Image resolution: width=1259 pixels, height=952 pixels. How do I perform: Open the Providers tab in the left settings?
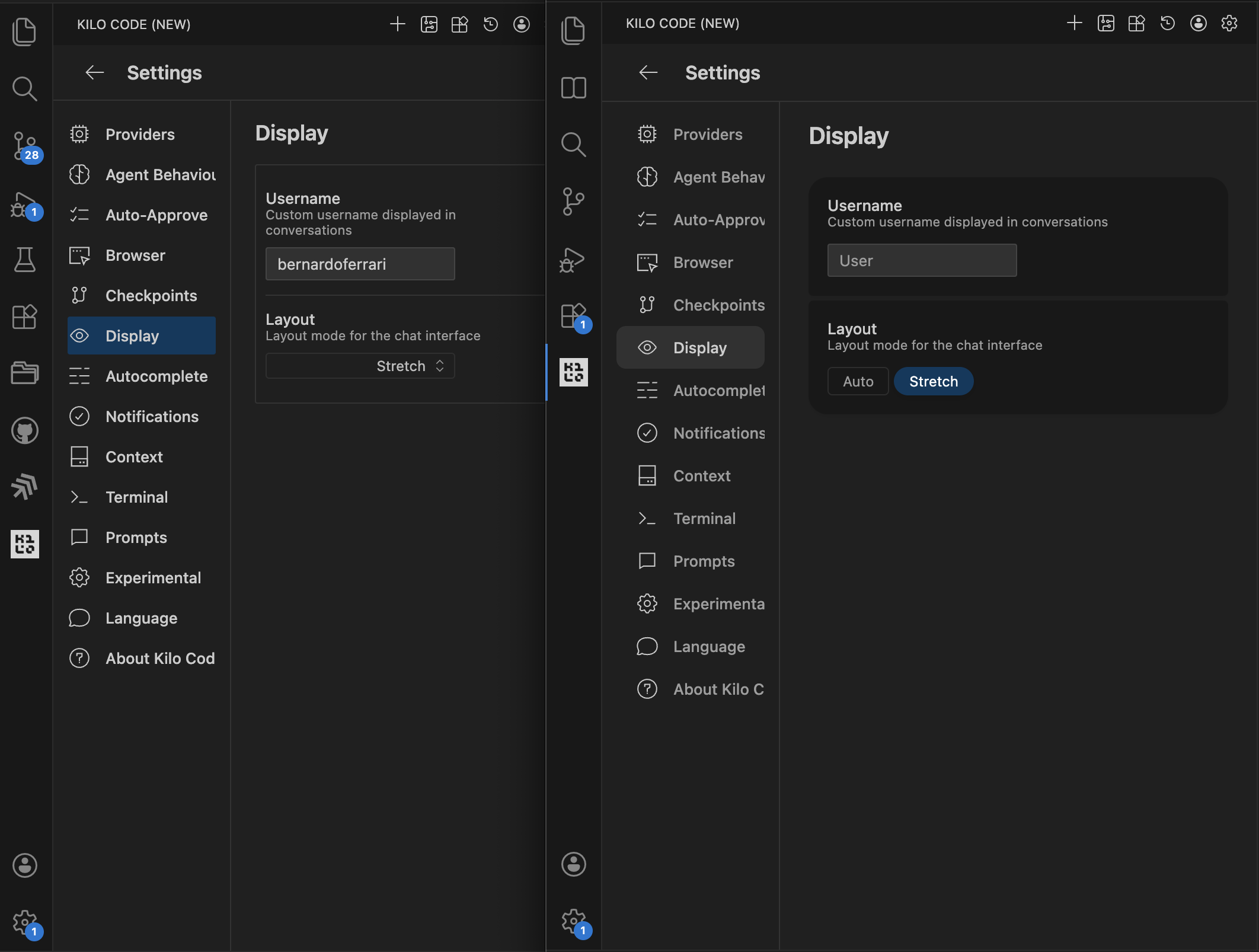(140, 135)
